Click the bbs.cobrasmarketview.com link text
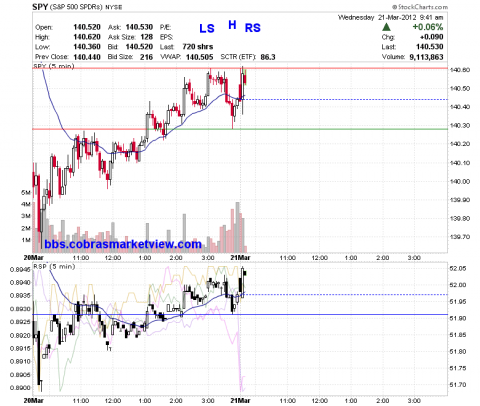Viewport: 480px width, 406px height. (x=123, y=244)
